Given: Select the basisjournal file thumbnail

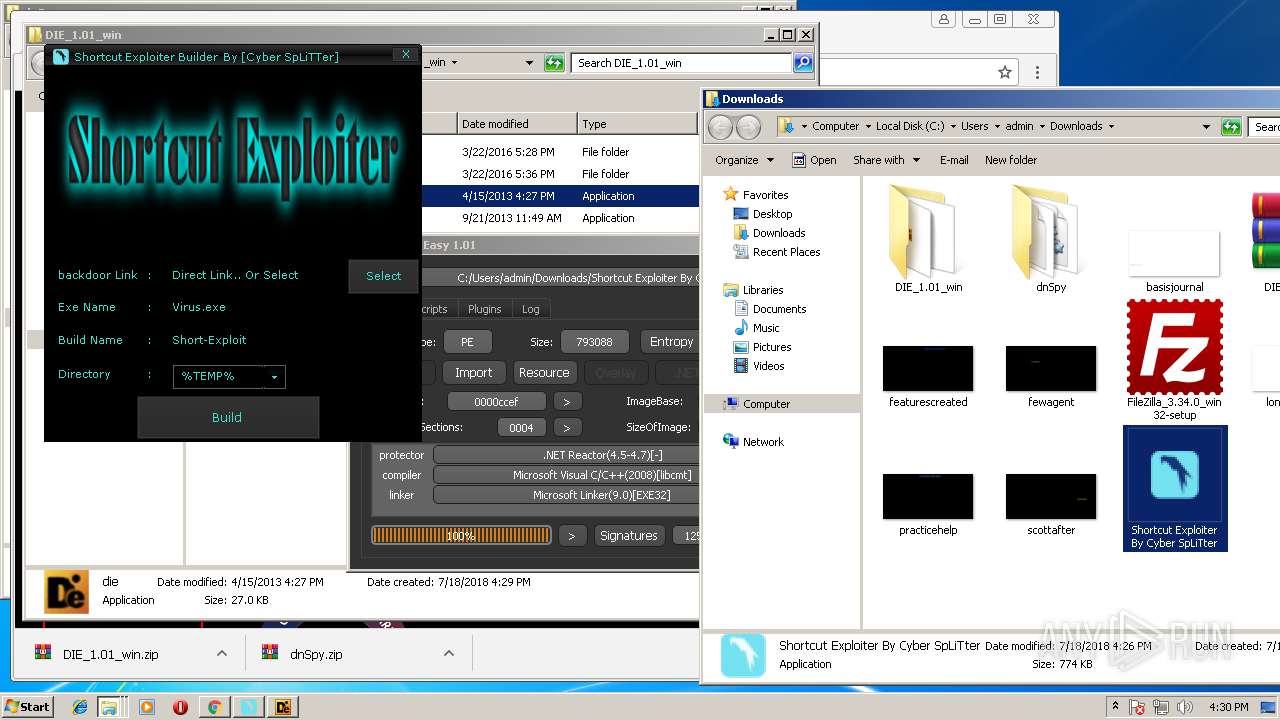Looking at the screenshot, I should (1174, 260).
